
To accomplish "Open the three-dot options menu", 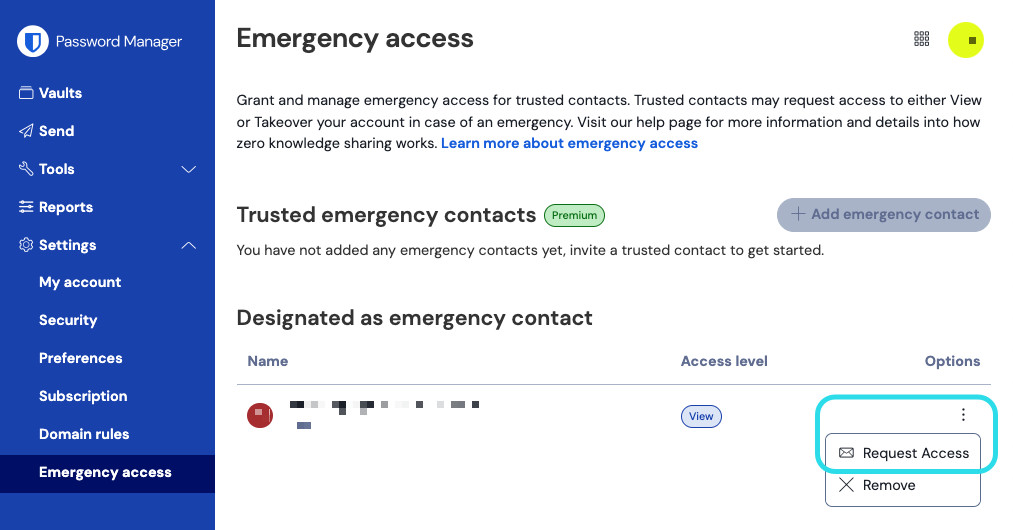I will (x=963, y=415).
